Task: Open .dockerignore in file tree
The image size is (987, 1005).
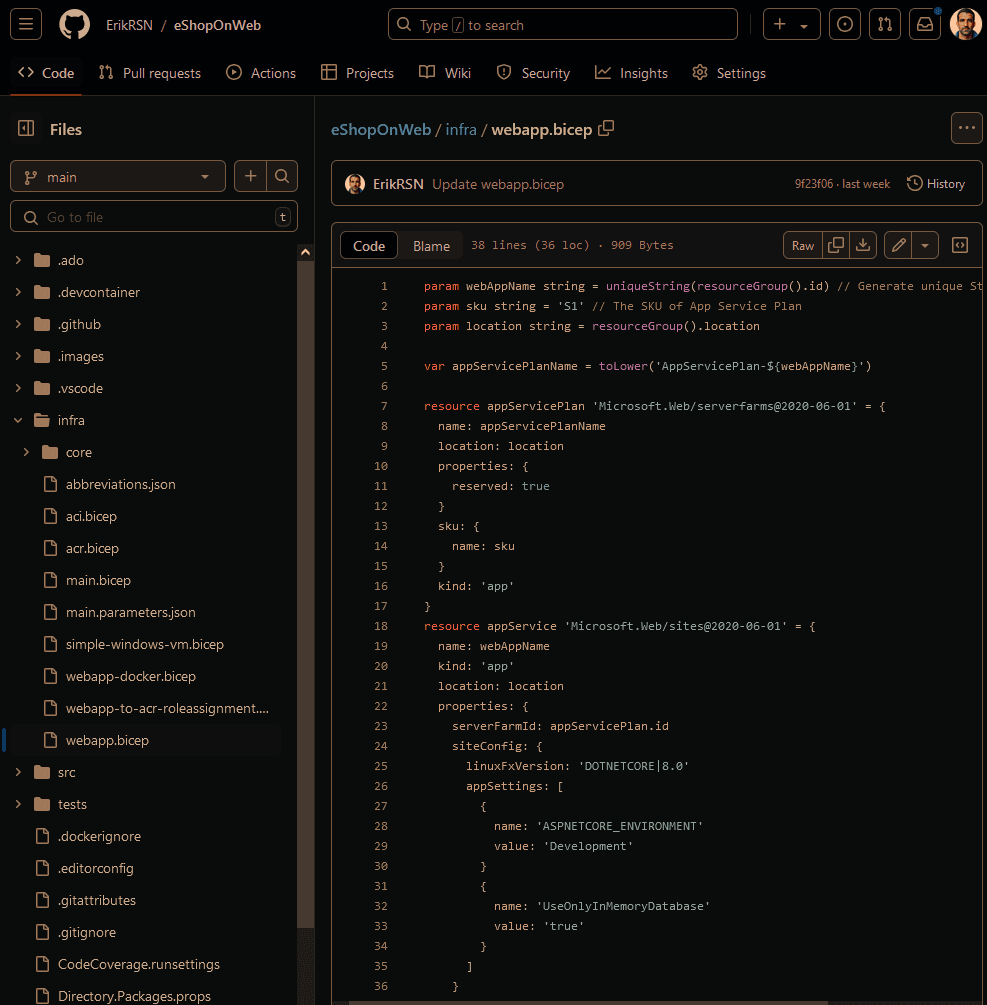Action: tap(99, 836)
